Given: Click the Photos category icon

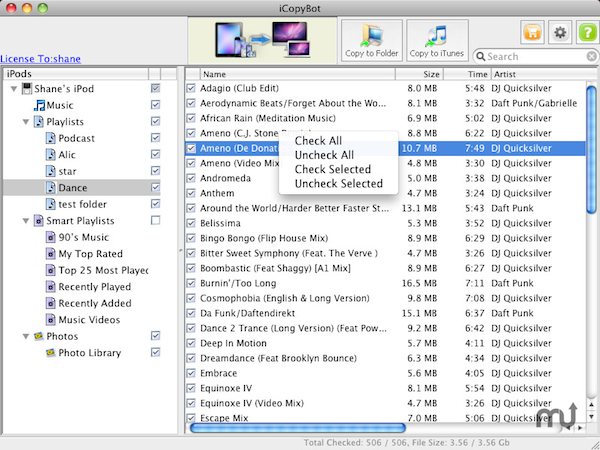Looking at the screenshot, I should click(39, 336).
